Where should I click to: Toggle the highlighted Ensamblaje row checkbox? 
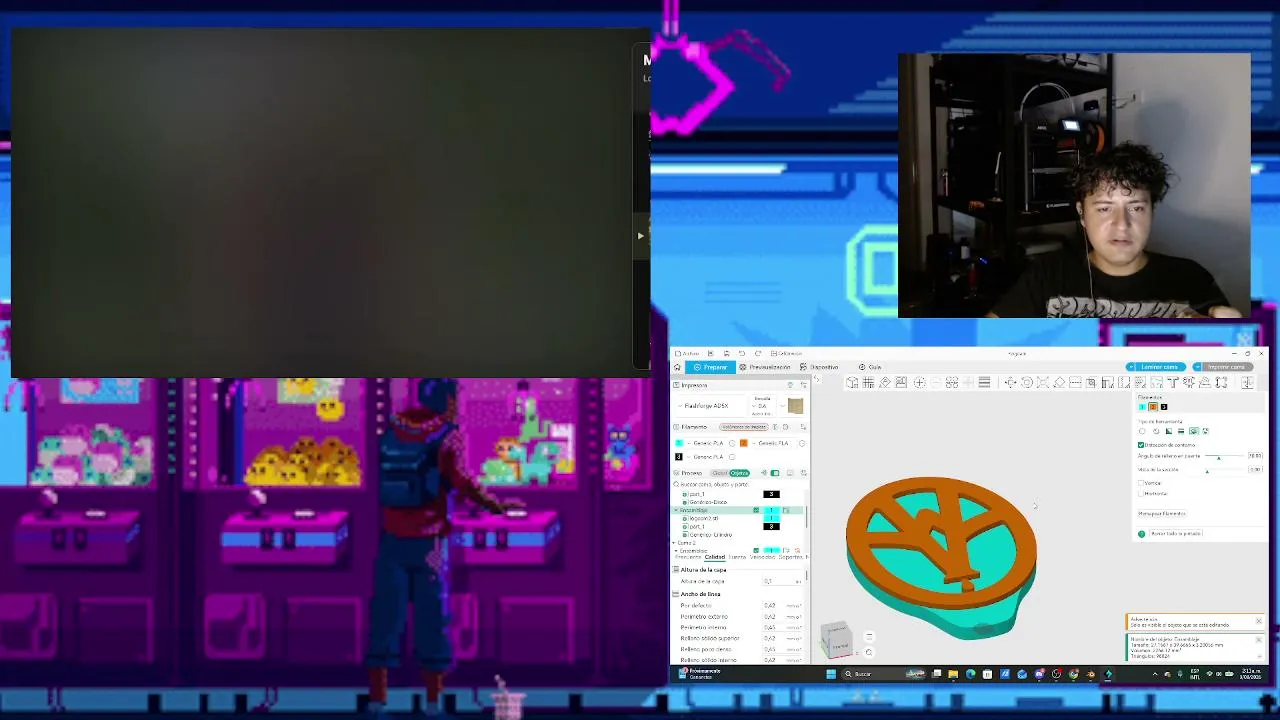coord(756,511)
